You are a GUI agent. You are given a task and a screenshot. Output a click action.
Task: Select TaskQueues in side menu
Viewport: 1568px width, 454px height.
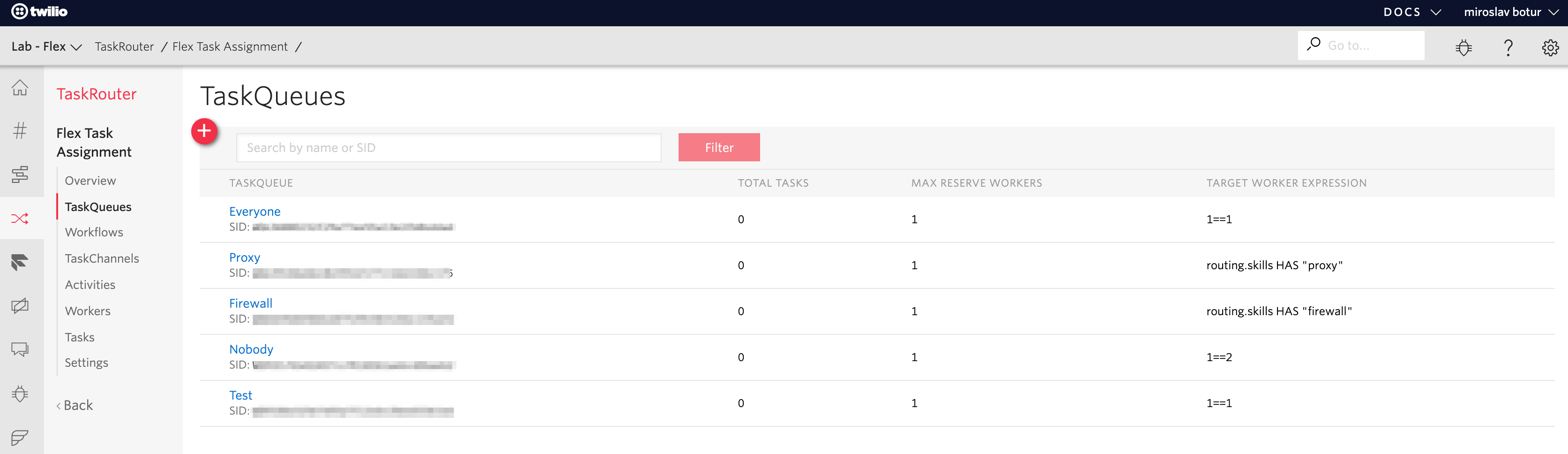tap(98, 206)
